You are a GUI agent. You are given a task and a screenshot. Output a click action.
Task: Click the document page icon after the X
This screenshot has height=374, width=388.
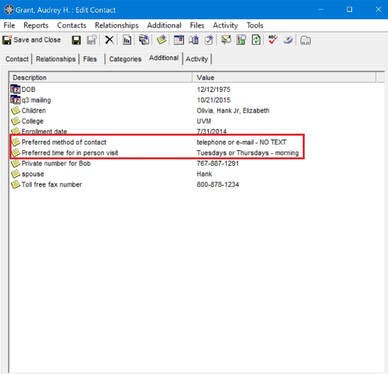pos(127,40)
